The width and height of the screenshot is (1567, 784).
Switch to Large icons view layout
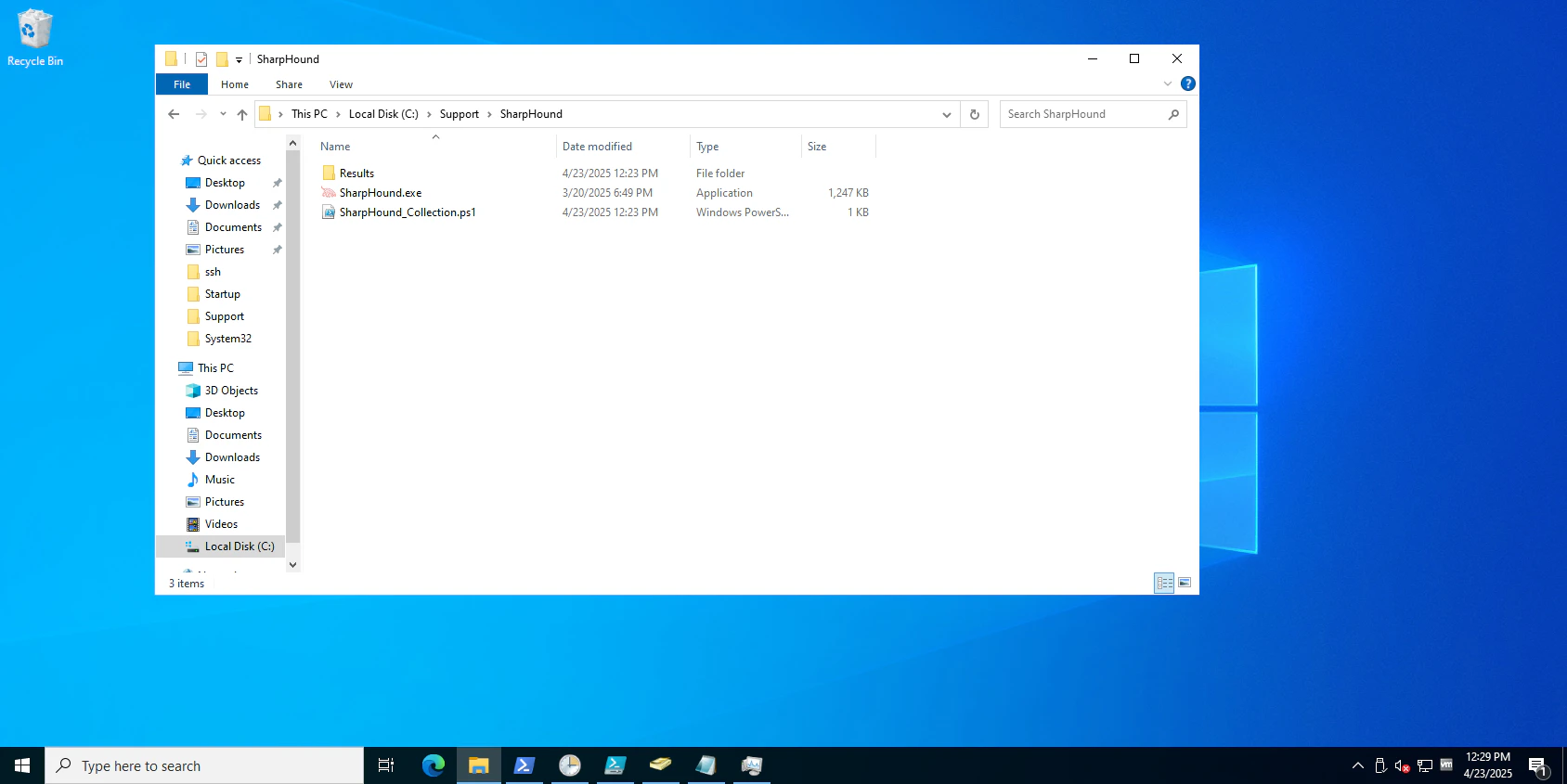point(1185,583)
